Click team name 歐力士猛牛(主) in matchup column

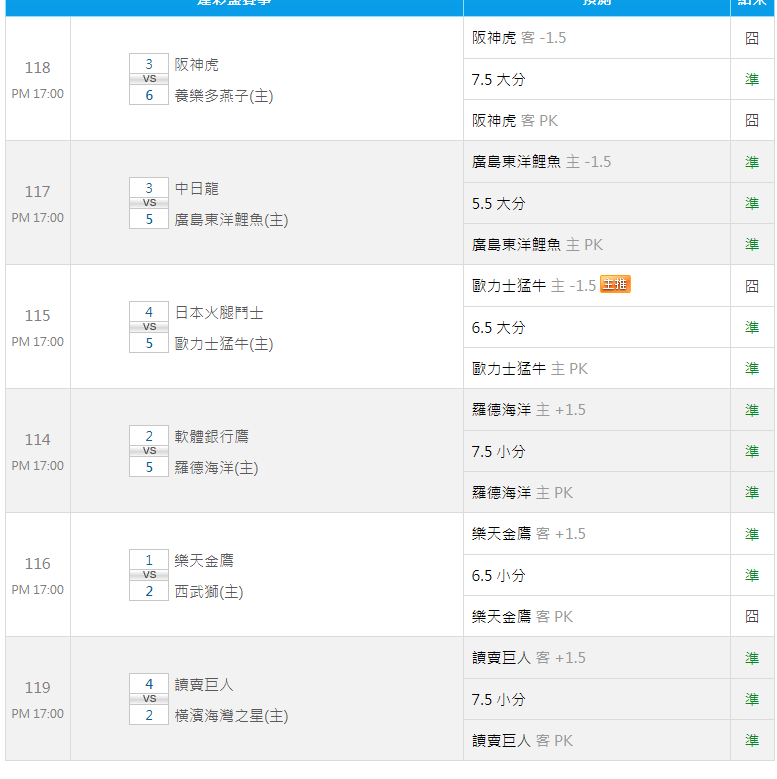224,343
